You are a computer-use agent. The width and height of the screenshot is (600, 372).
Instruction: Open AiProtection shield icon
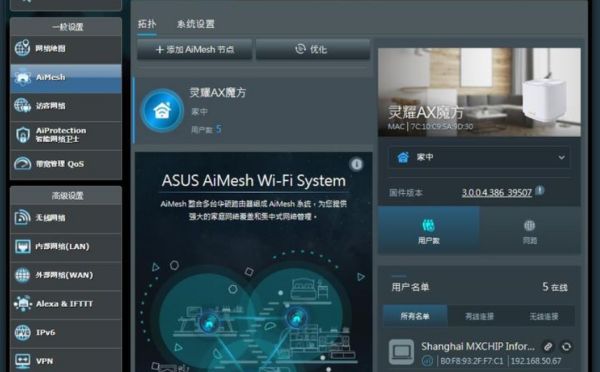click(22, 135)
